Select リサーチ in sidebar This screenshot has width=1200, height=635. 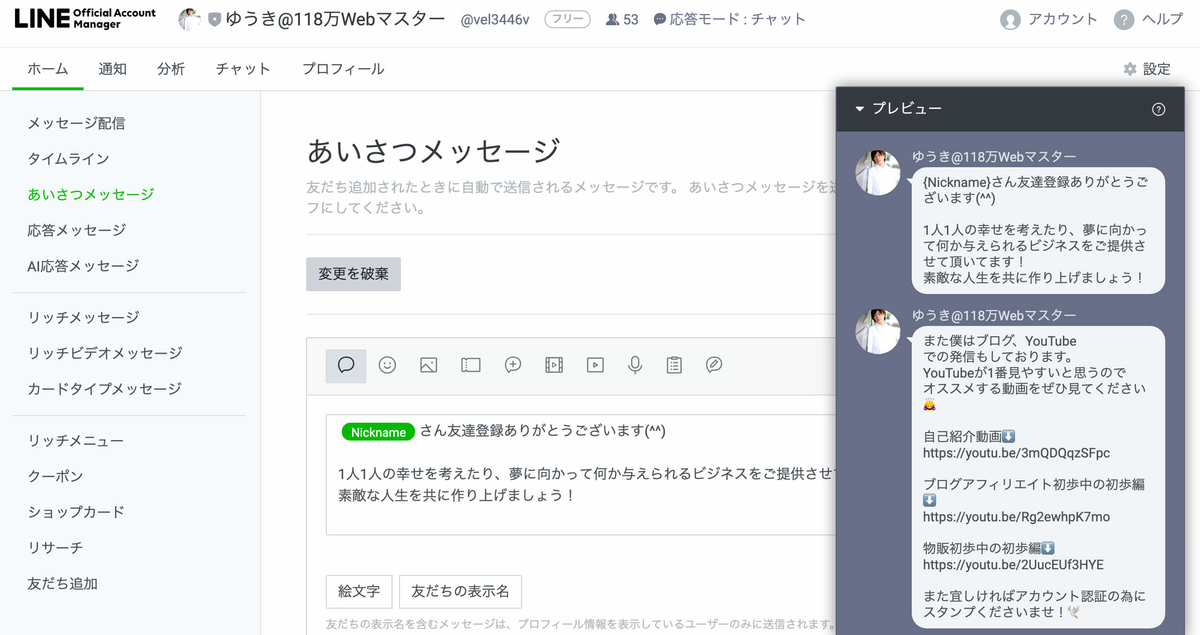click(55, 548)
